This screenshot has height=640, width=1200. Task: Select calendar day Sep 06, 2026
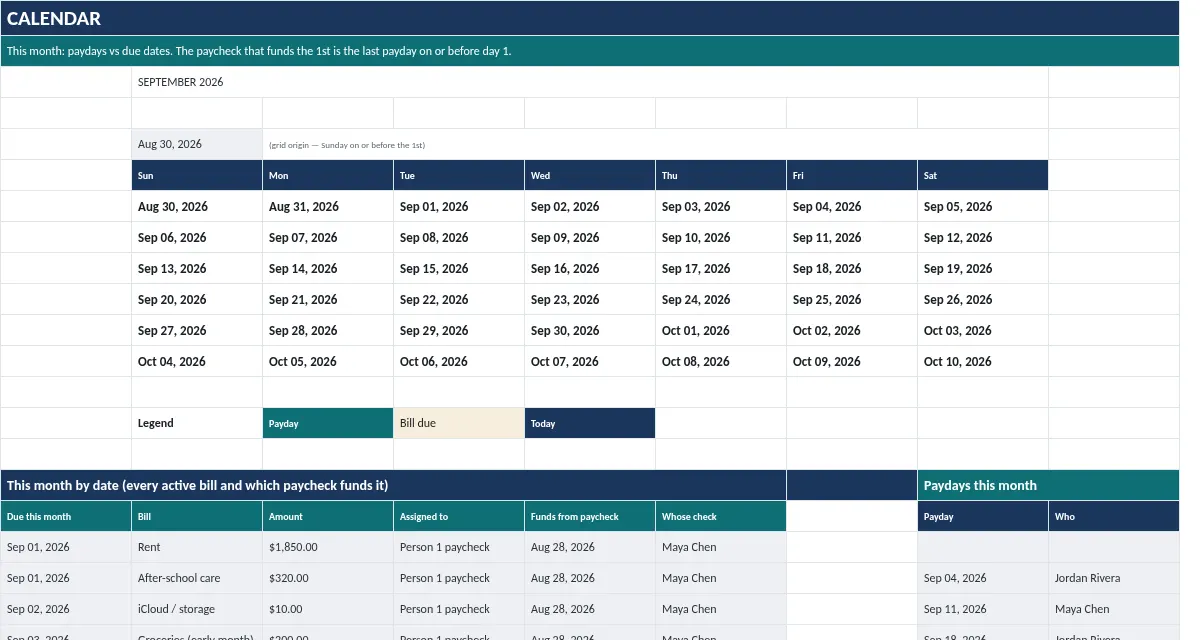(197, 237)
